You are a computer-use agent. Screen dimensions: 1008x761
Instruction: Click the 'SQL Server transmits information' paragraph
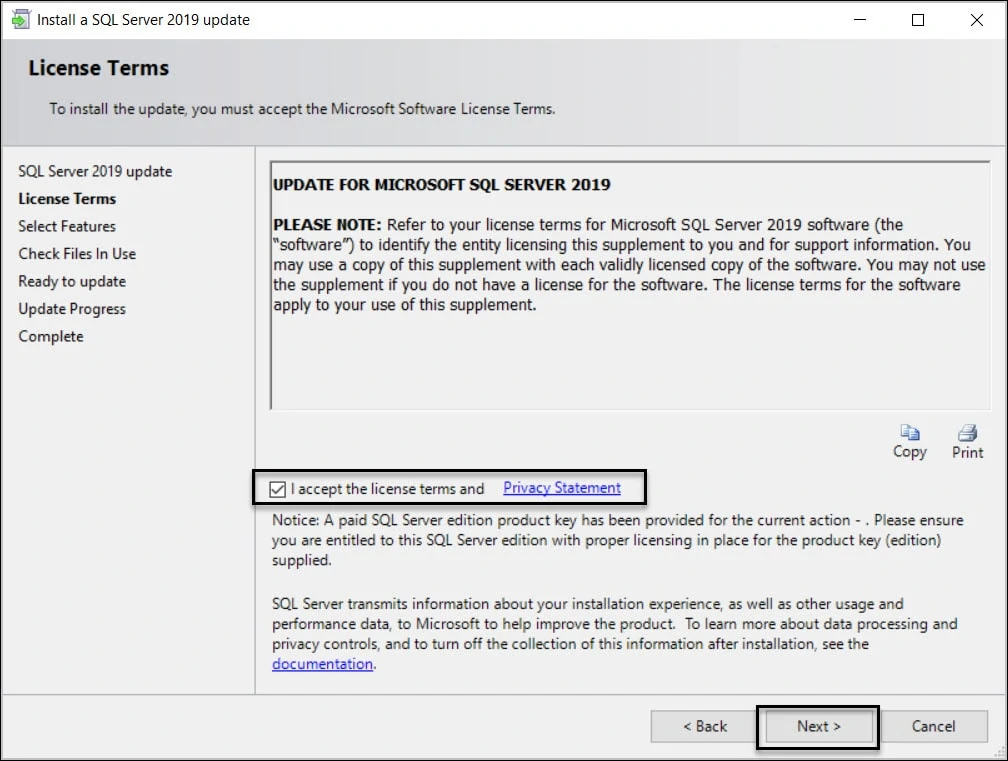(x=615, y=634)
